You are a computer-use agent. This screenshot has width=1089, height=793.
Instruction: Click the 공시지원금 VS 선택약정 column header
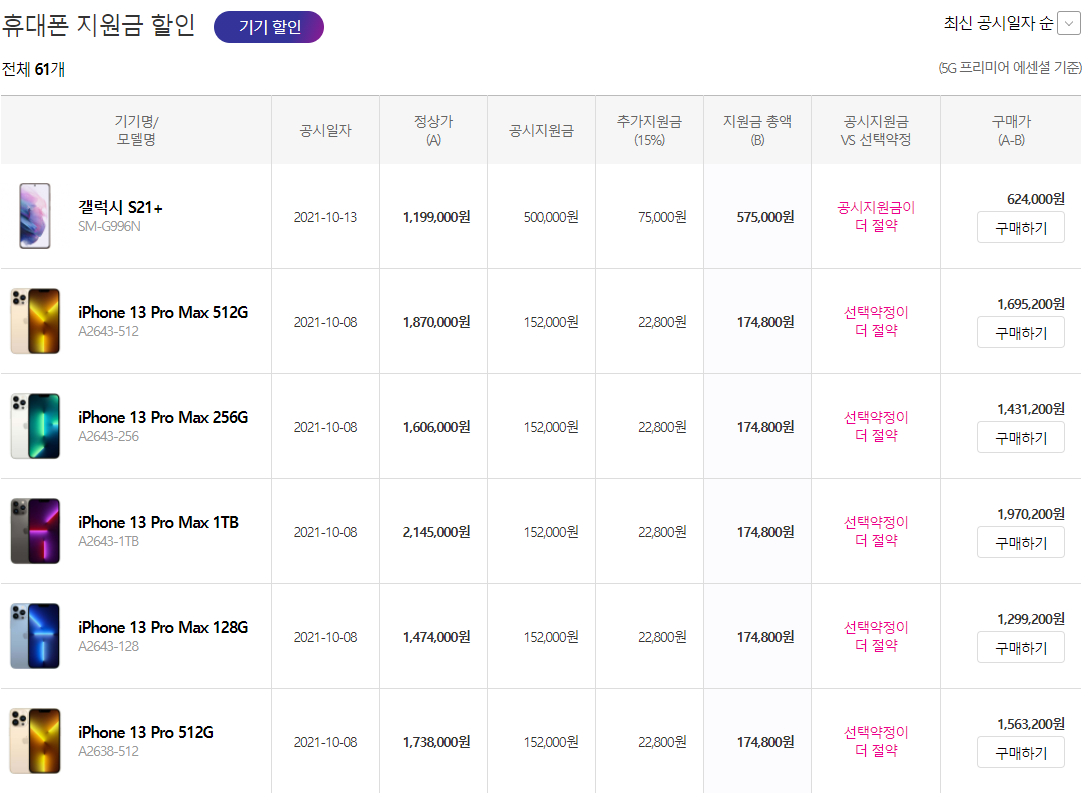click(x=876, y=130)
